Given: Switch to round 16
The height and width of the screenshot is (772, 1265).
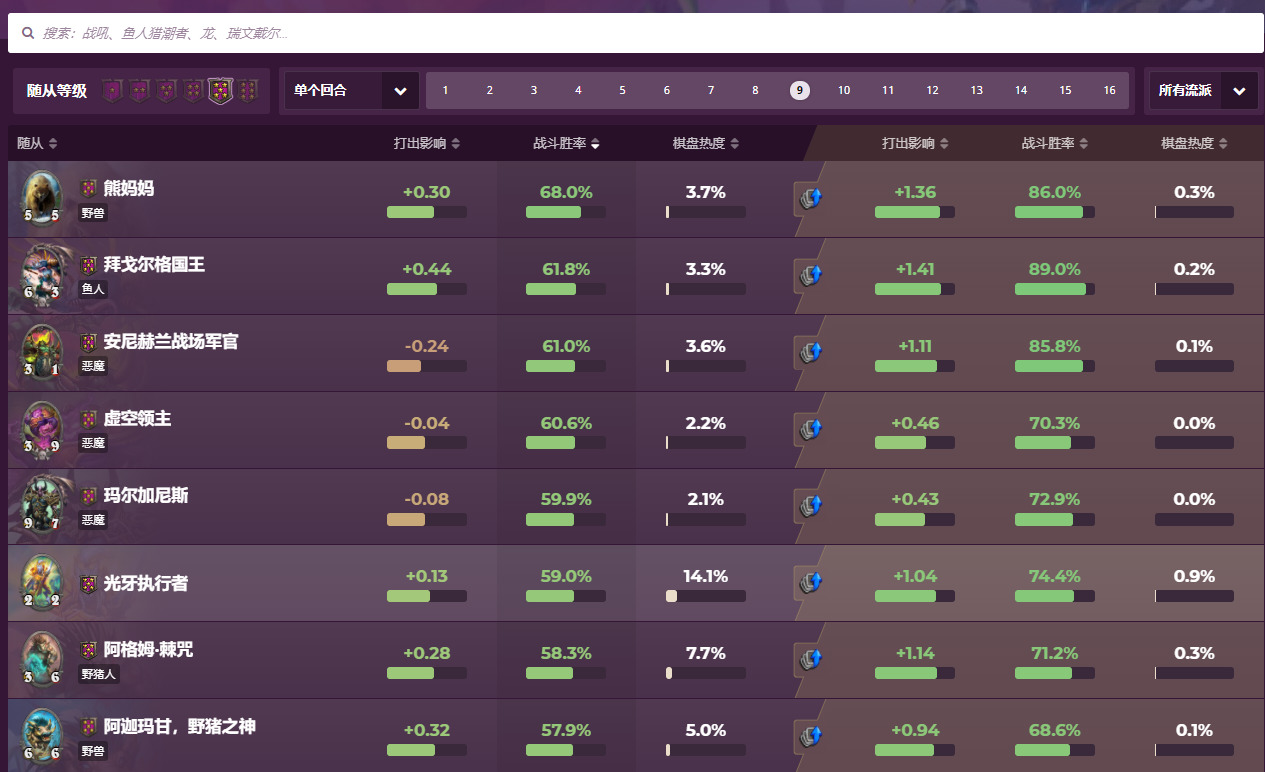Looking at the screenshot, I should pos(1110,91).
